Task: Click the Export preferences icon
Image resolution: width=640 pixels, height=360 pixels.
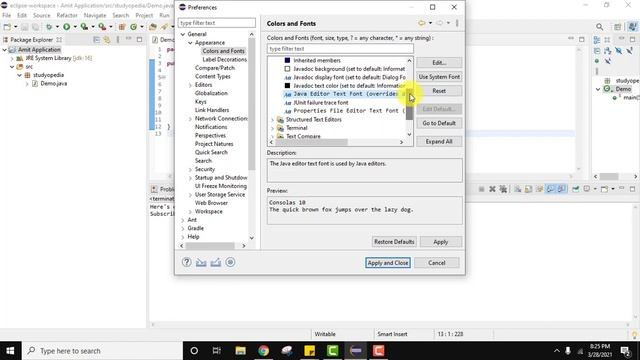Action: point(216,262)
